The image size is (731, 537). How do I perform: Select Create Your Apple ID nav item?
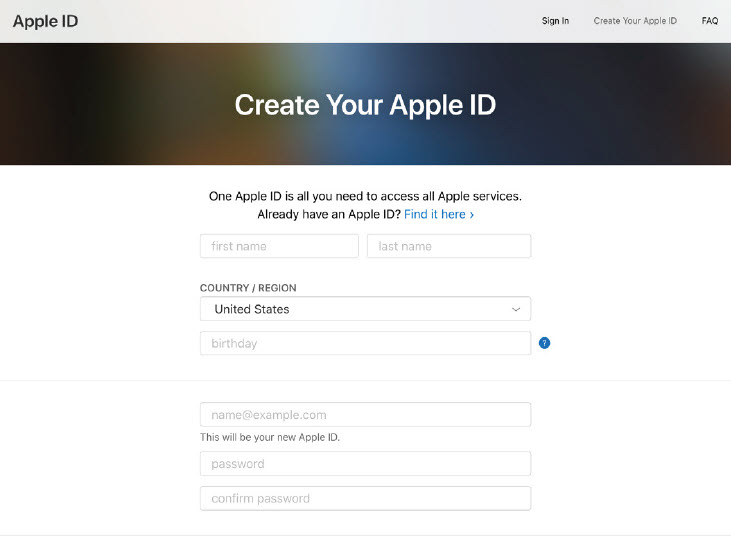coord(635,21)
